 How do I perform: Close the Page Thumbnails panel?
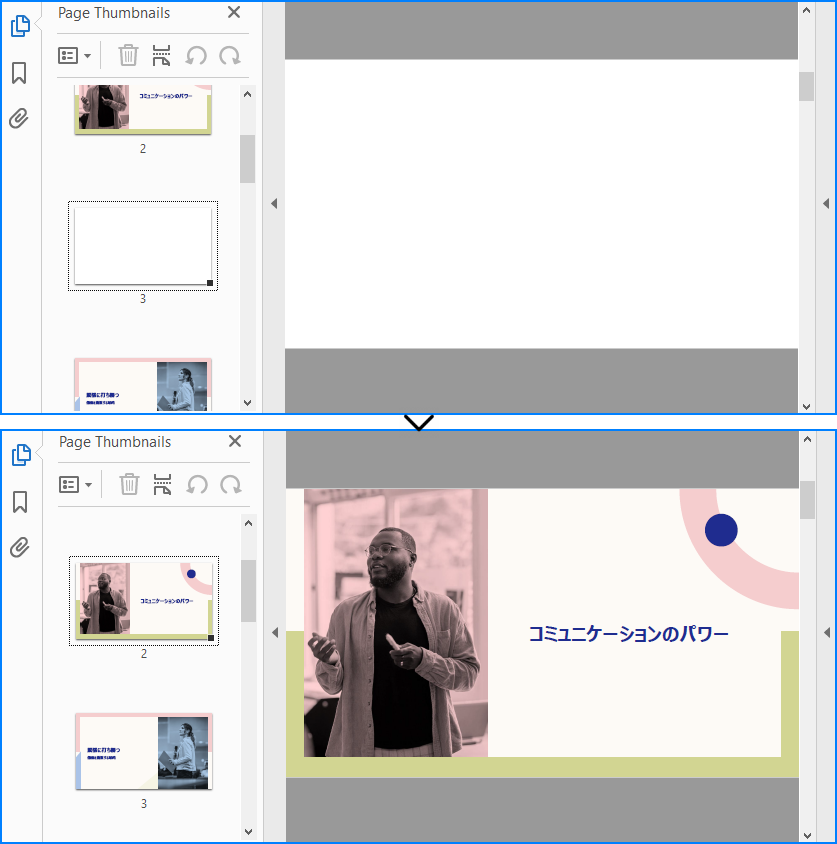pyautogui.click(x=233, y=13)
